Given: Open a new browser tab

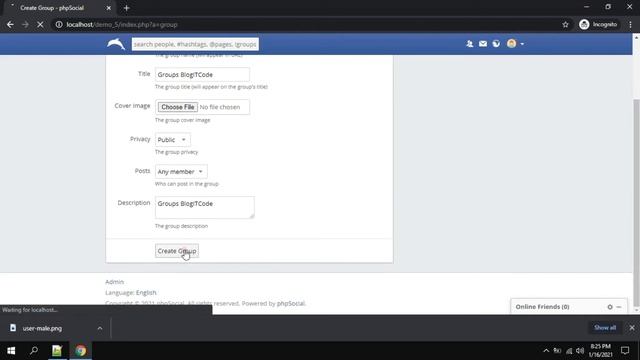Looking at the screenshot, I should (127, 8).
